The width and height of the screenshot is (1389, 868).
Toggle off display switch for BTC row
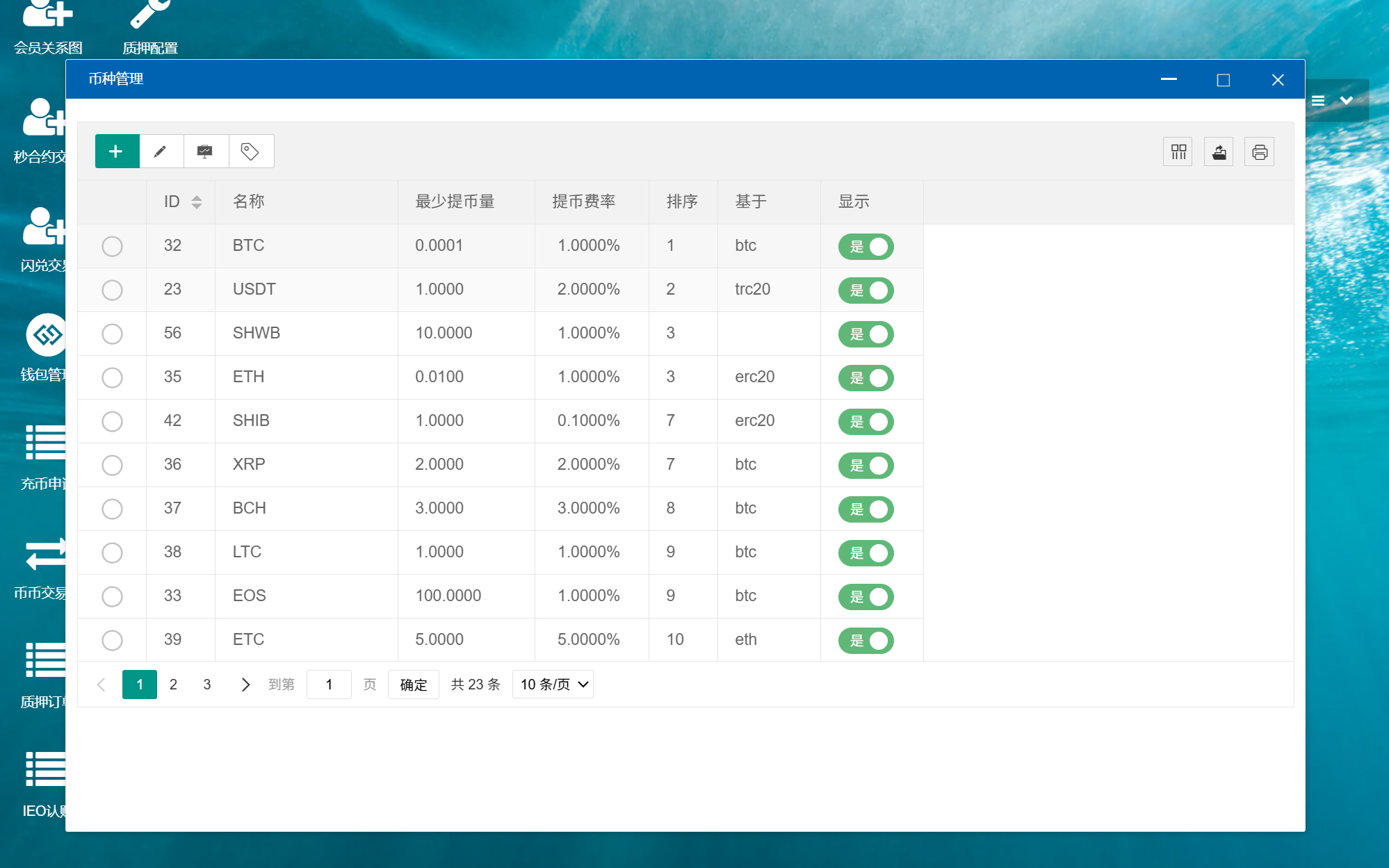[x=866, y=247]
